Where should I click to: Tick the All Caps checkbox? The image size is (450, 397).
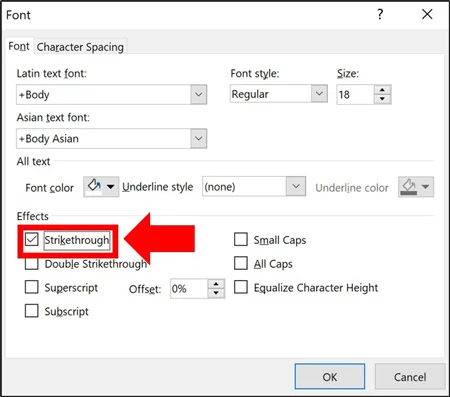pyautogui.click(x=241, y=263)
